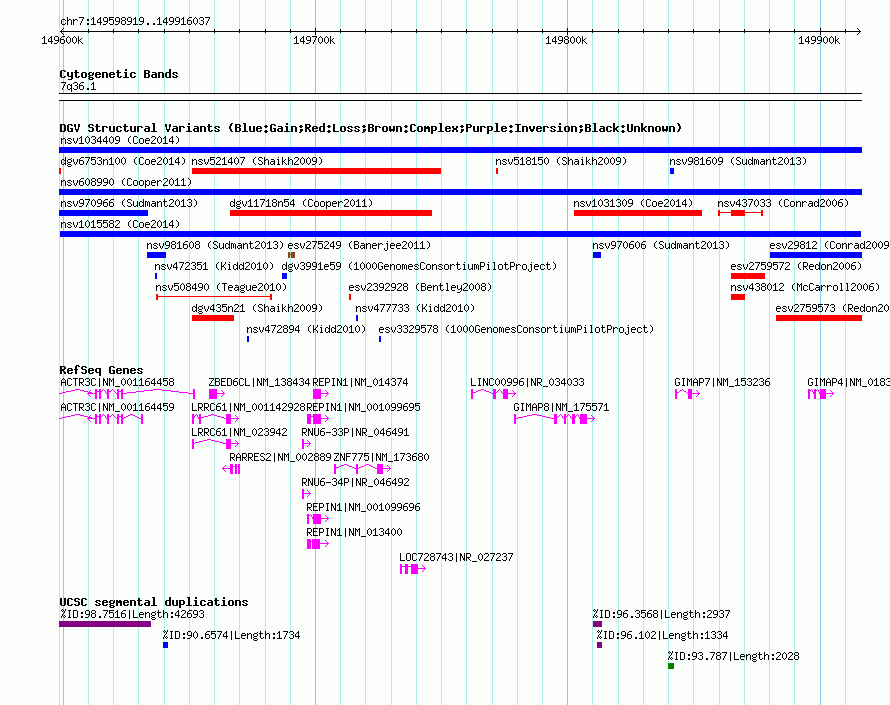Screen dimensions: 890x705
Task: Click the esv2759573 red loss bar
Action: 819,318
